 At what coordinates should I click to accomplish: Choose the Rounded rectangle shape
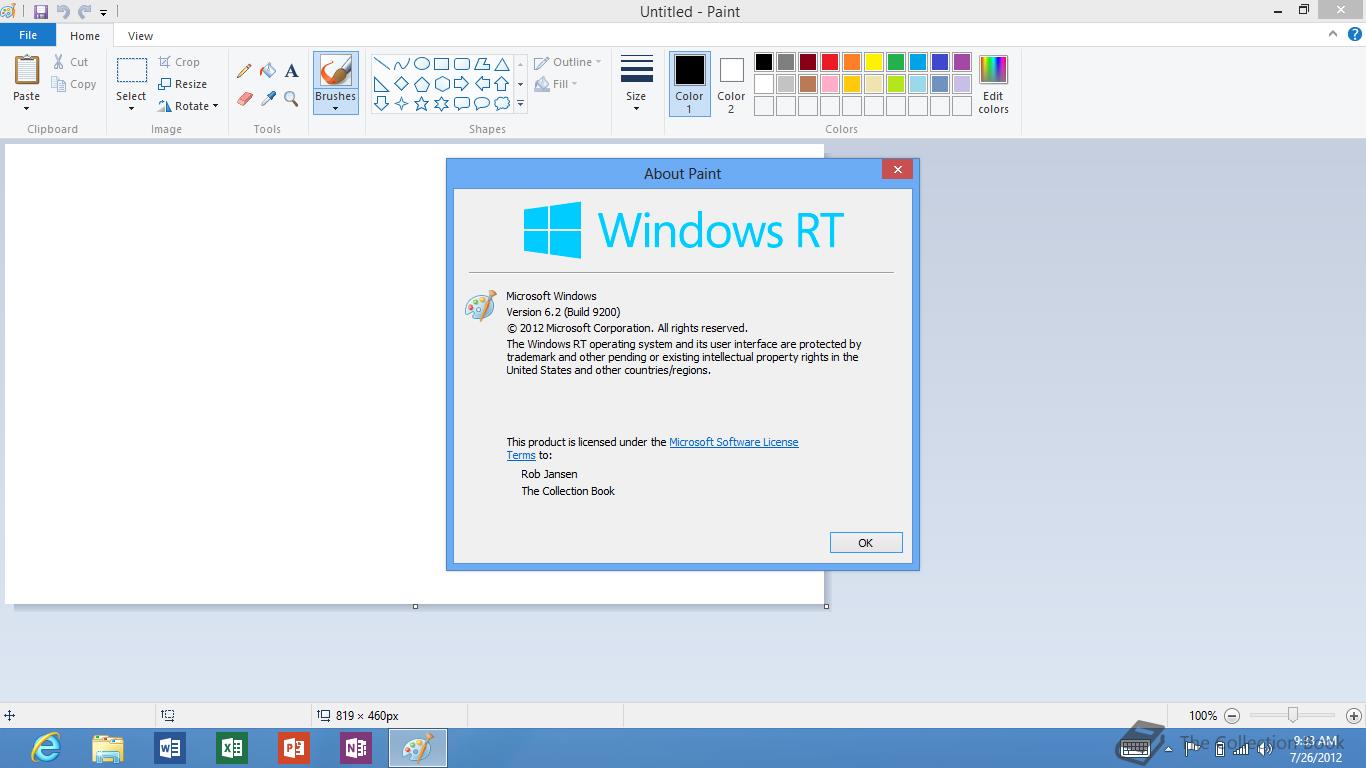(x=461, y=64)
